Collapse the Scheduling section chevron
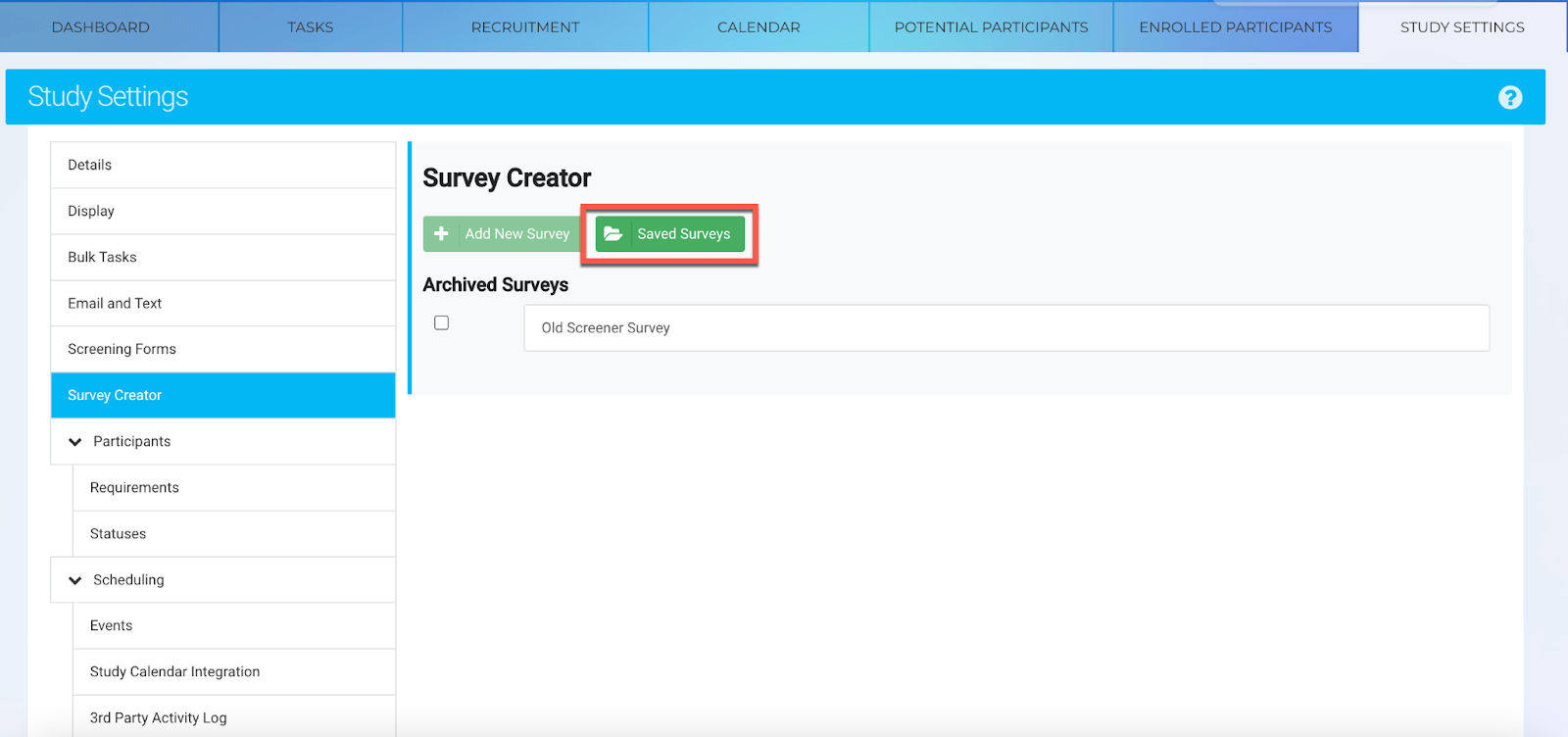Viewport: 1568px width, 737px height. [x=75, y=580]
